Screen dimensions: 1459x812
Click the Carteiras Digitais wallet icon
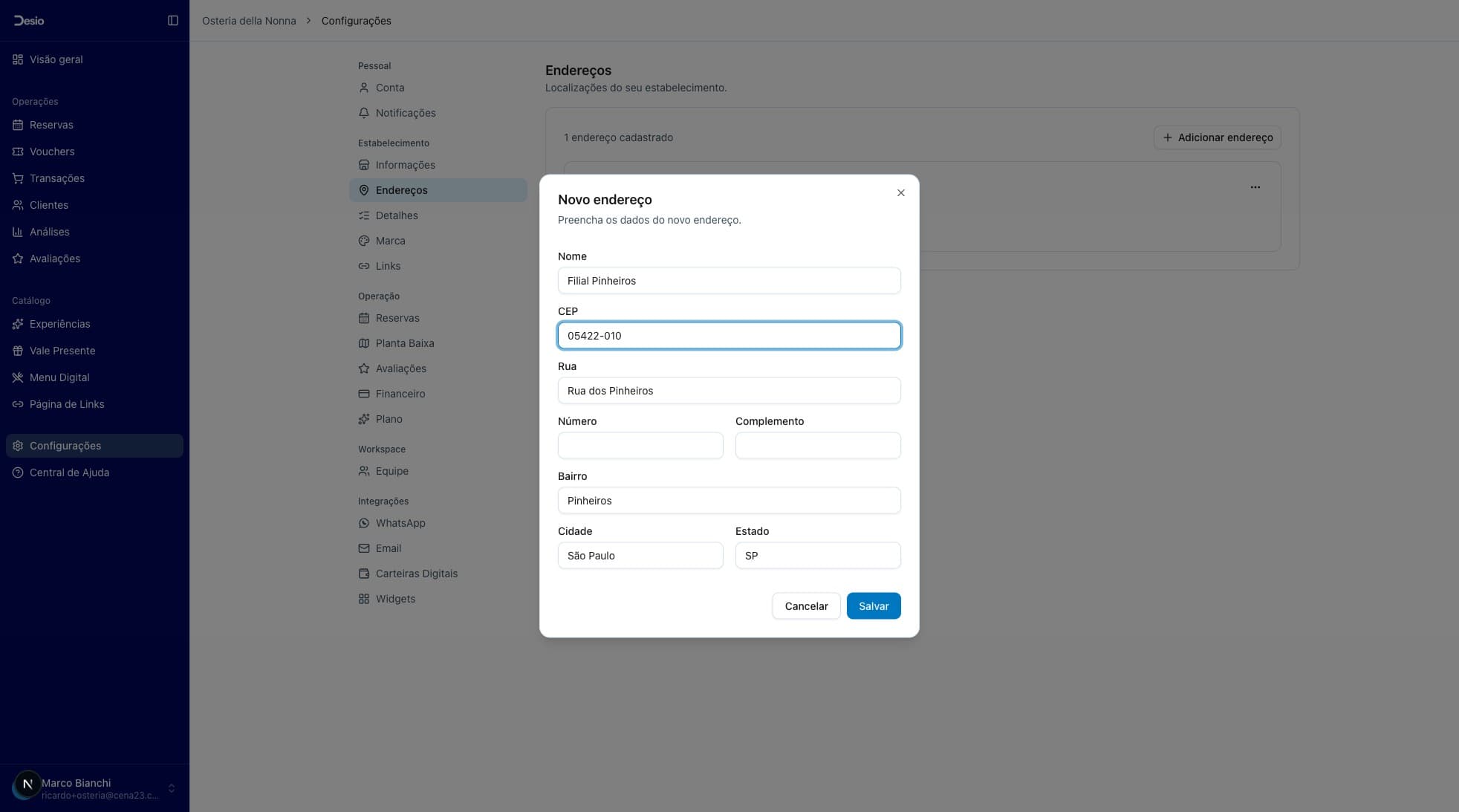tap(364, 574)
